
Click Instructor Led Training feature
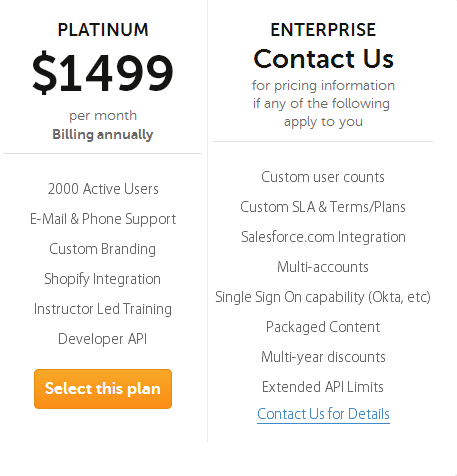point(103,309)
